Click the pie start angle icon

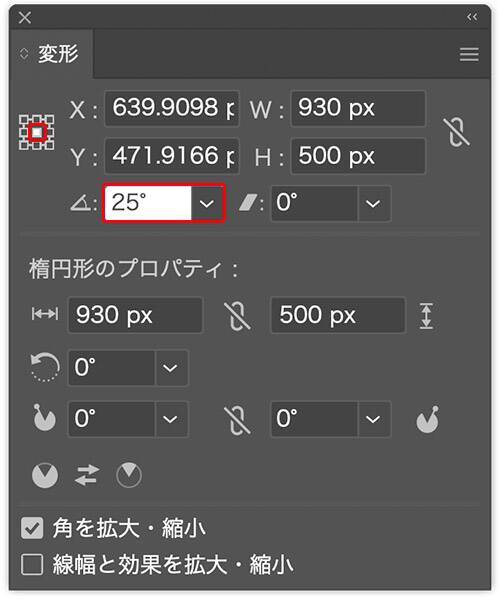[x=44, y=417]
